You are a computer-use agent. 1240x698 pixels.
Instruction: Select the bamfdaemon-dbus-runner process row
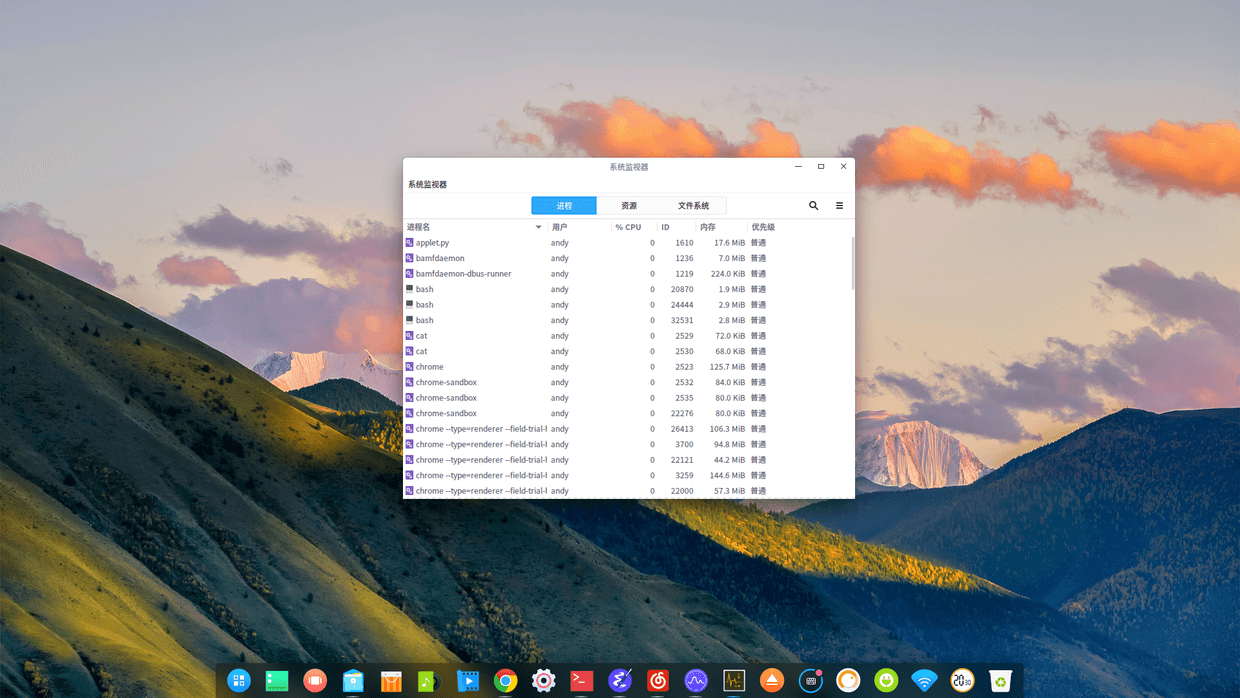[x=628, y=274]
